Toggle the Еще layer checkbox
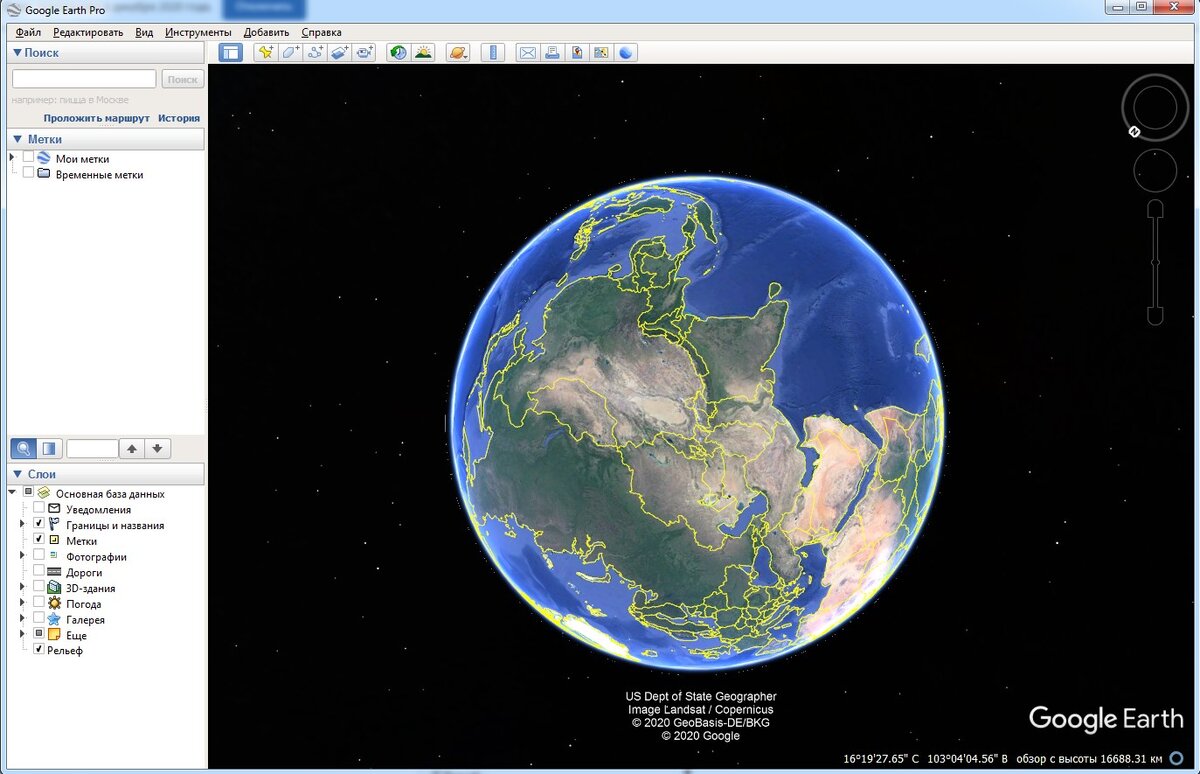Screen dimensions: 1200x774 pos(39,634)
